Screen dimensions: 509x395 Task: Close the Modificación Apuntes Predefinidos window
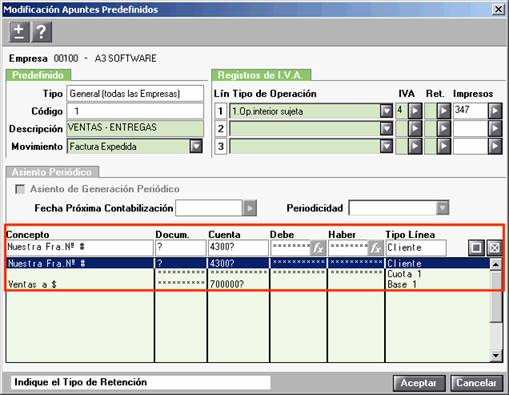pos(498,9)
